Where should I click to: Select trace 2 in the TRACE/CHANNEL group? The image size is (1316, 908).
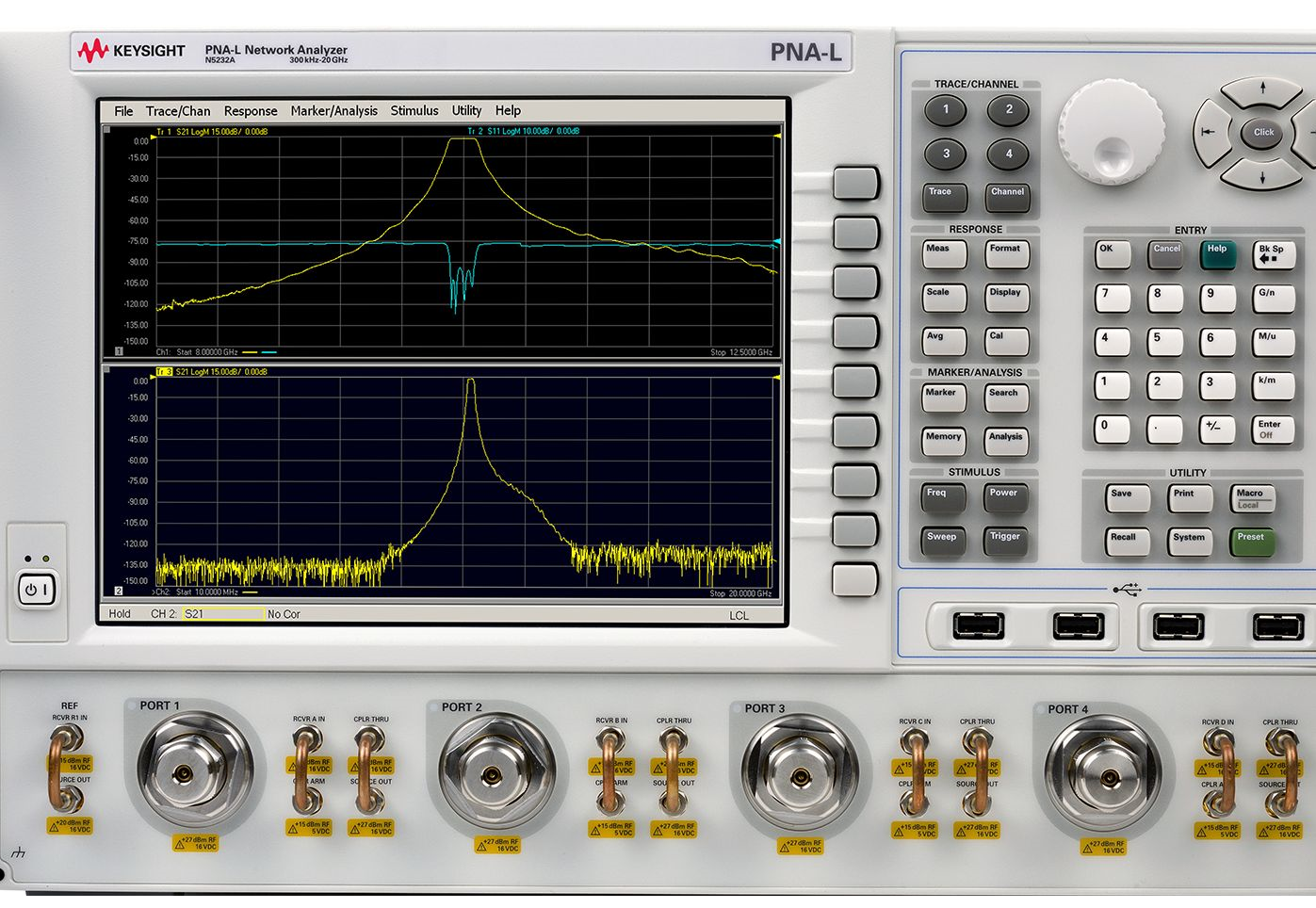[1009, 111]
